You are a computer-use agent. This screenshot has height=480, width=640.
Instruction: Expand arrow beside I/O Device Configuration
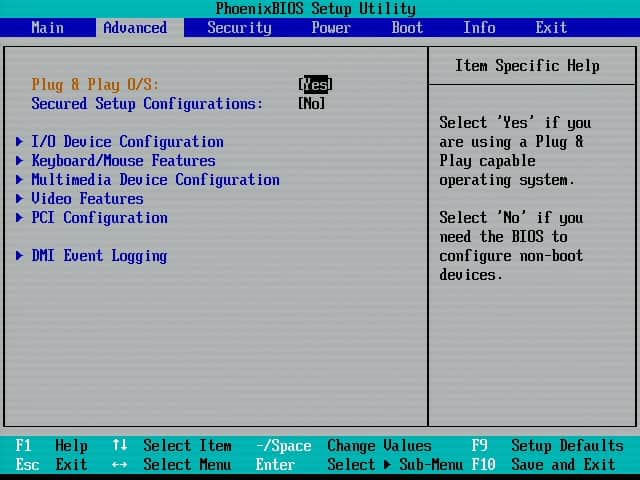pyautogui.click(x=19, y=142)
